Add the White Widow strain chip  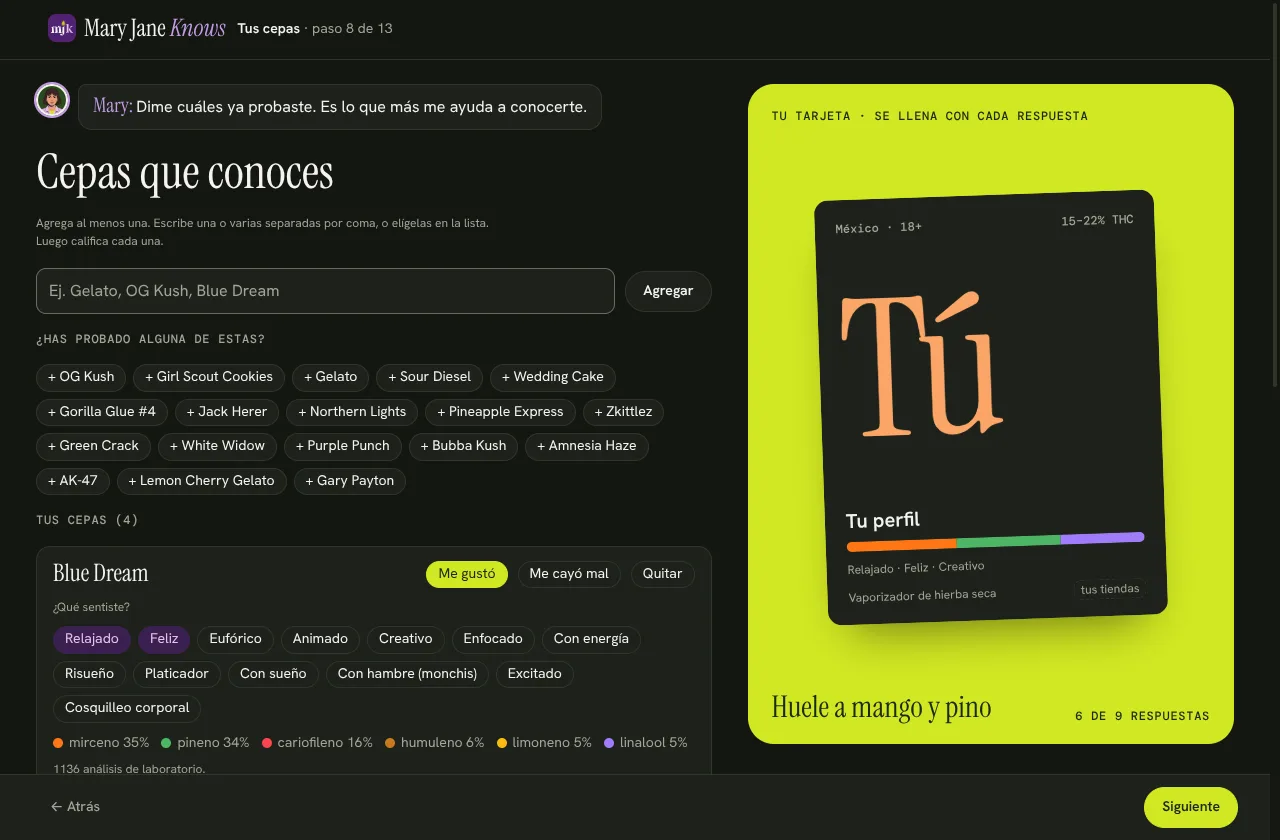tap(217, 446)
